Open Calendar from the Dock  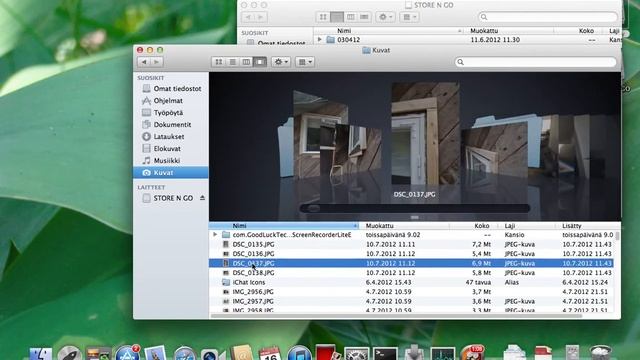tap(270, 353)
